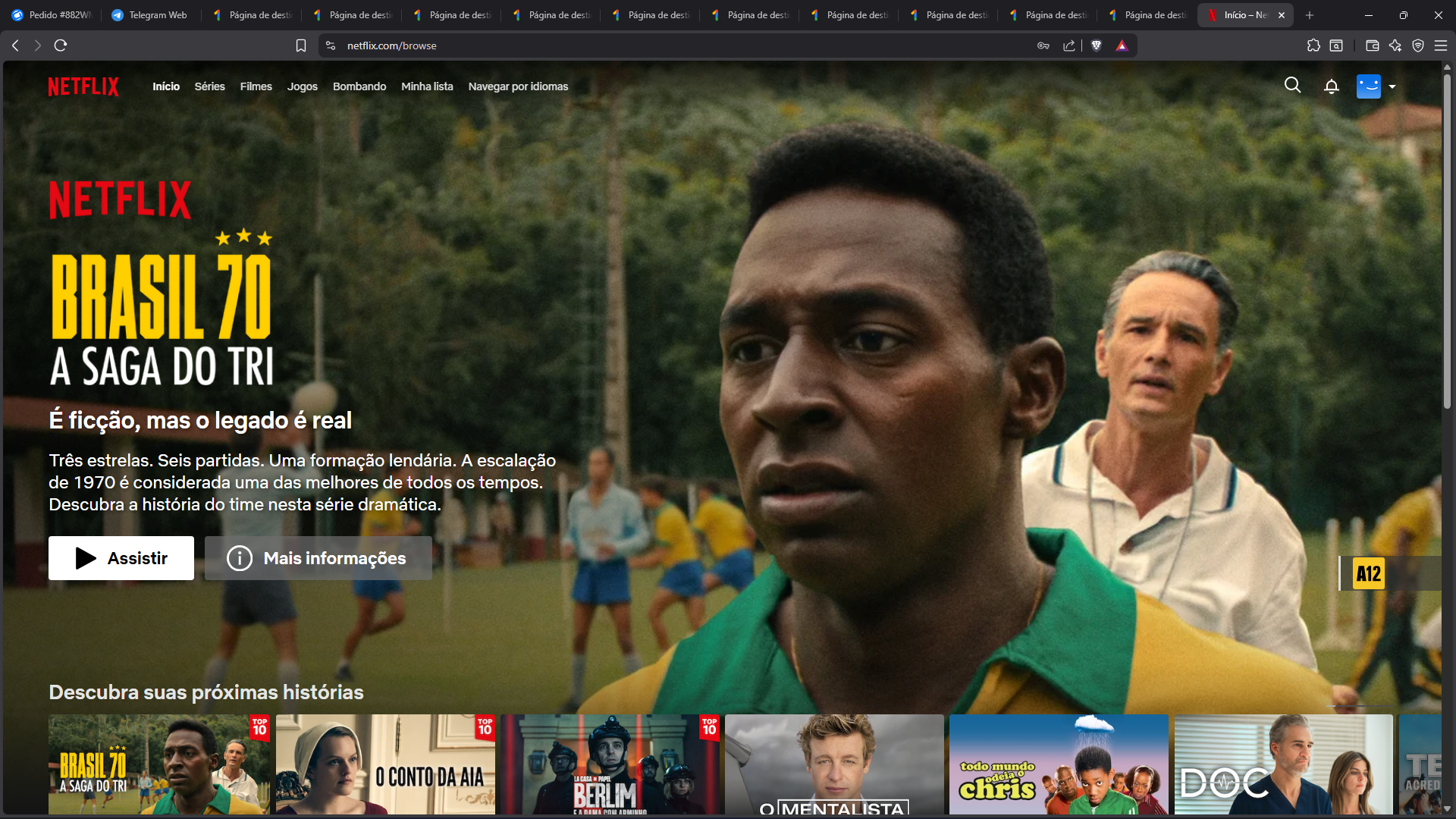
Task: Click the heading "É ficção, mas o legado é real"
Action: point(200,420)
